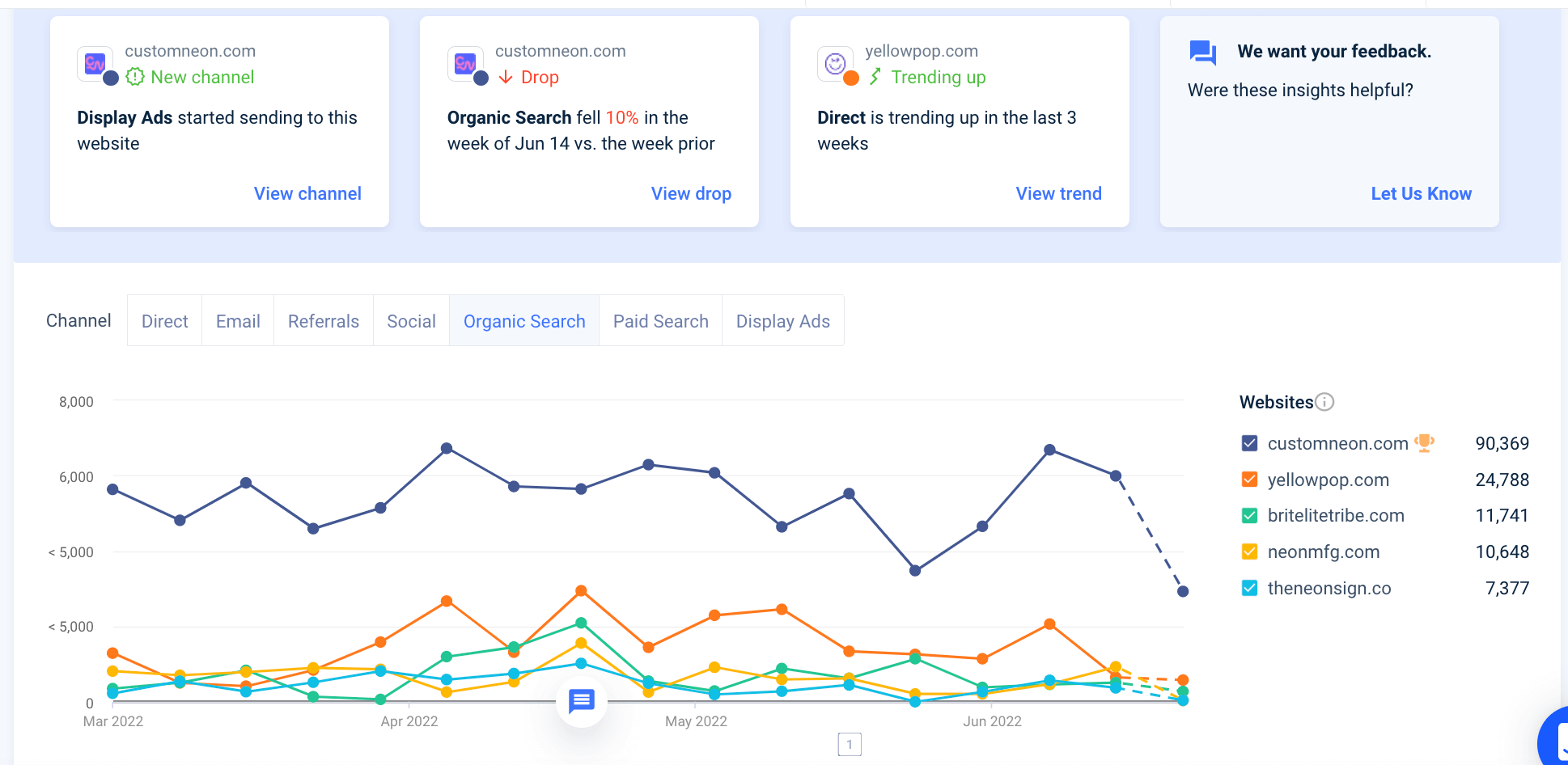Disable theneonsign.co in the Websites list
Image resolution: width=1568 pixels, height=765 pixels.
[x=1248, y=588]
